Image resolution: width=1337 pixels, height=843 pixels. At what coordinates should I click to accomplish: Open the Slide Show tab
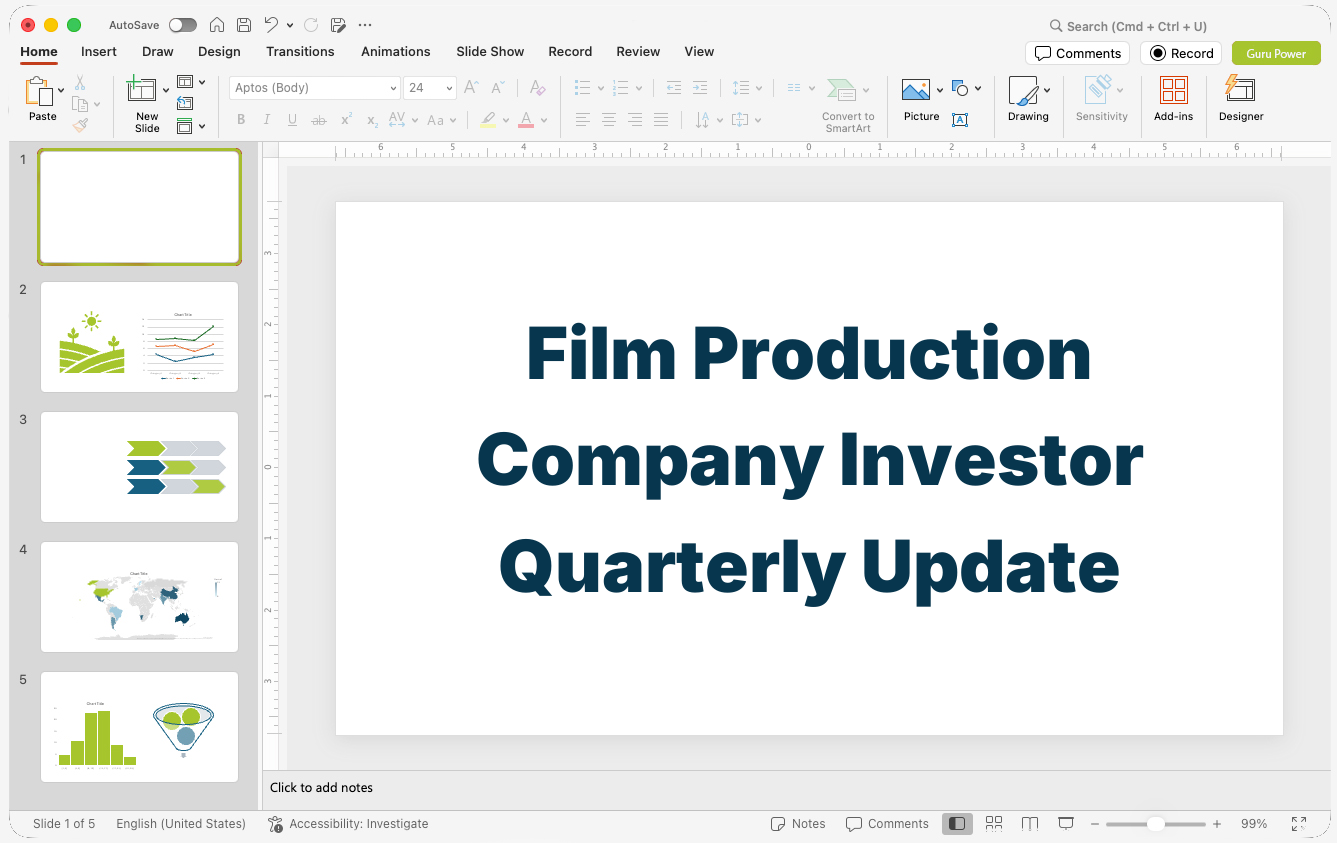[x=490, y=52]
